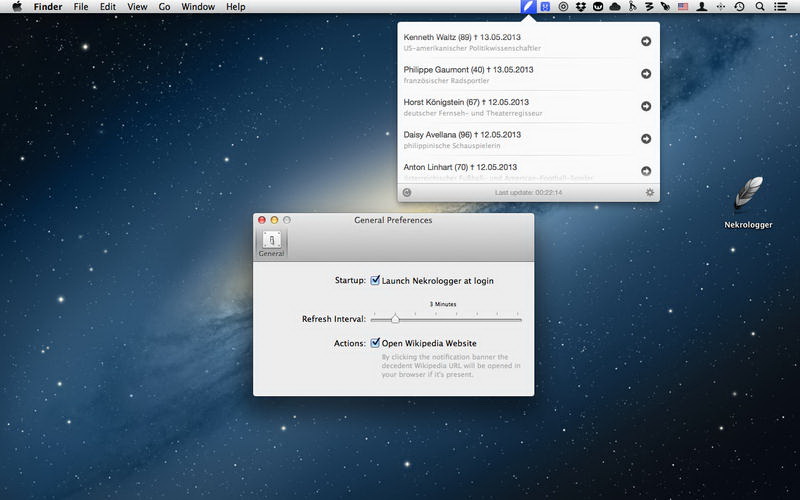This screenshot has width=800, height=500.
Task: Open arrow next to Kenneth Waltz entry
Action: 646,41
